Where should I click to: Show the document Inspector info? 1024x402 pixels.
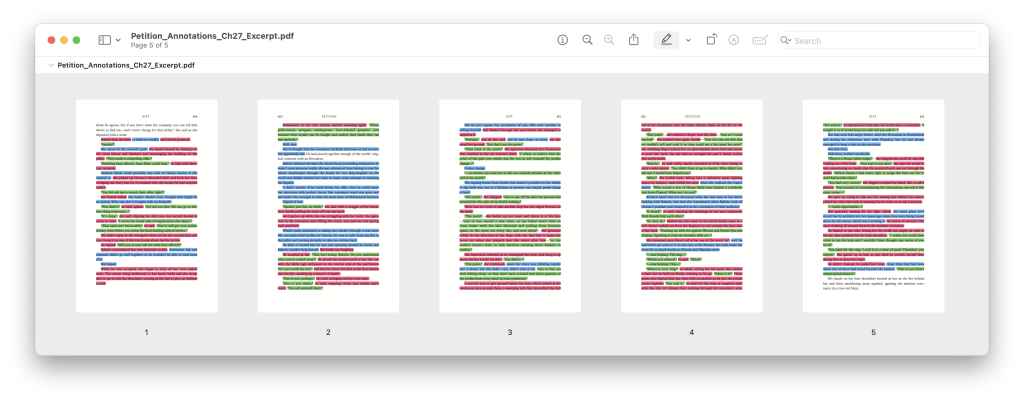(562, 40)
